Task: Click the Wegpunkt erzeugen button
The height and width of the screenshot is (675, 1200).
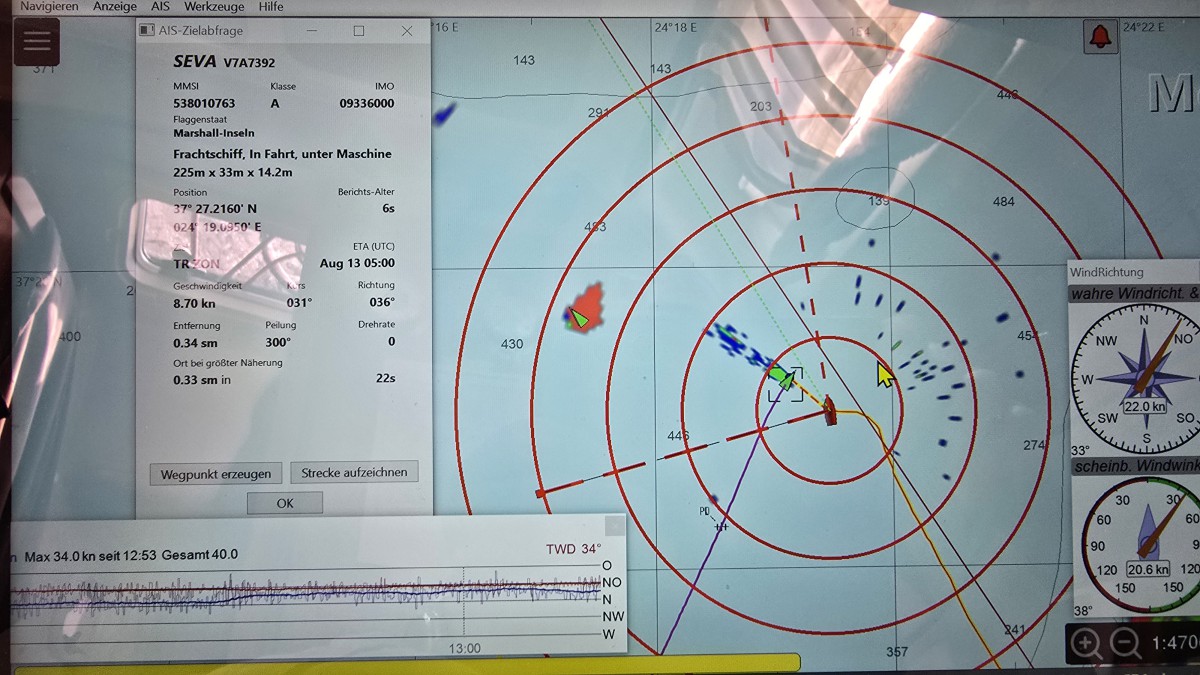Action: pos(216,473)
